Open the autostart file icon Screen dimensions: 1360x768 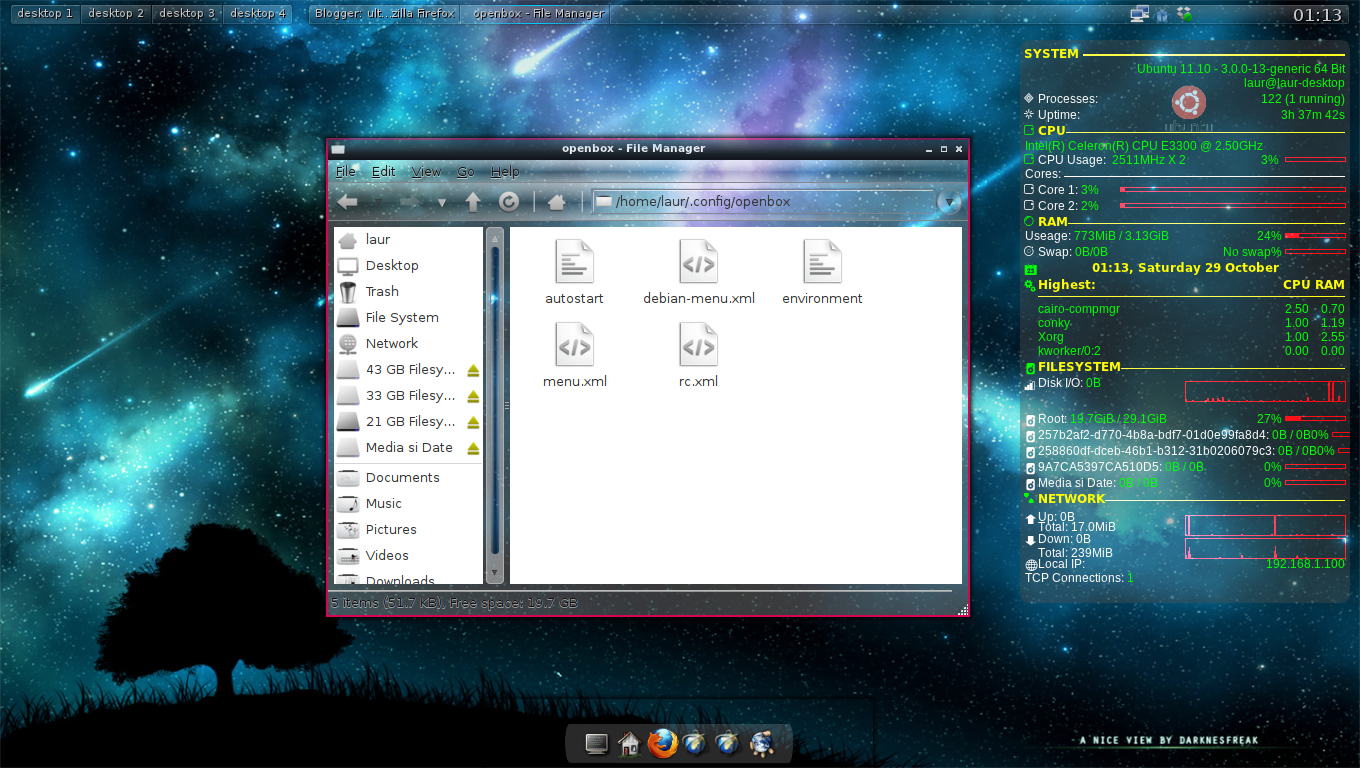tap(574, 262)
